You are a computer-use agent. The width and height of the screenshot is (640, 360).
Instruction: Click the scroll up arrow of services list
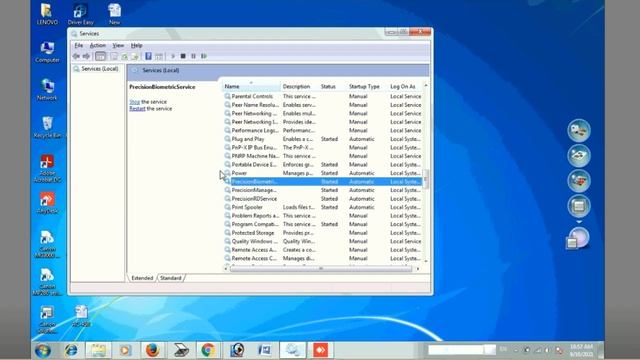[x=426, y=85]
